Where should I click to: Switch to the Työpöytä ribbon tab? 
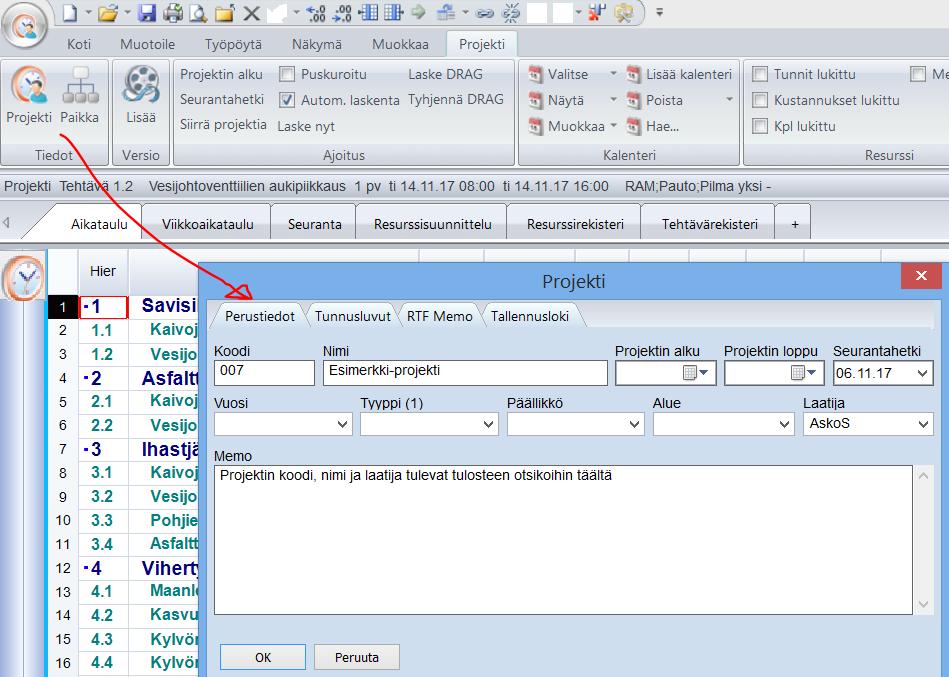[x=233, y=44]
